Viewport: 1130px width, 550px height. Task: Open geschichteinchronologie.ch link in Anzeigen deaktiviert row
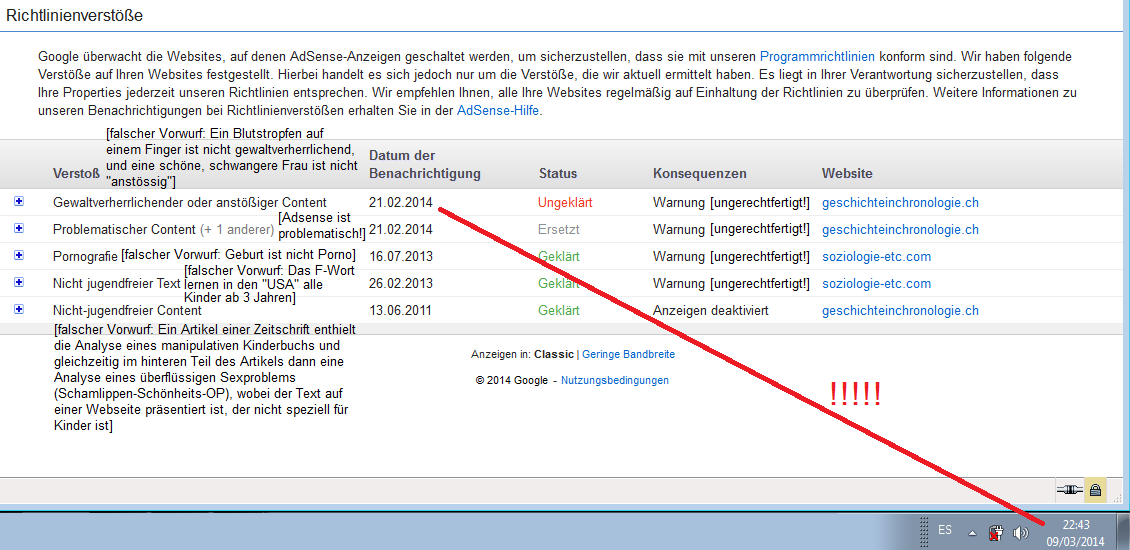(900, 311)
